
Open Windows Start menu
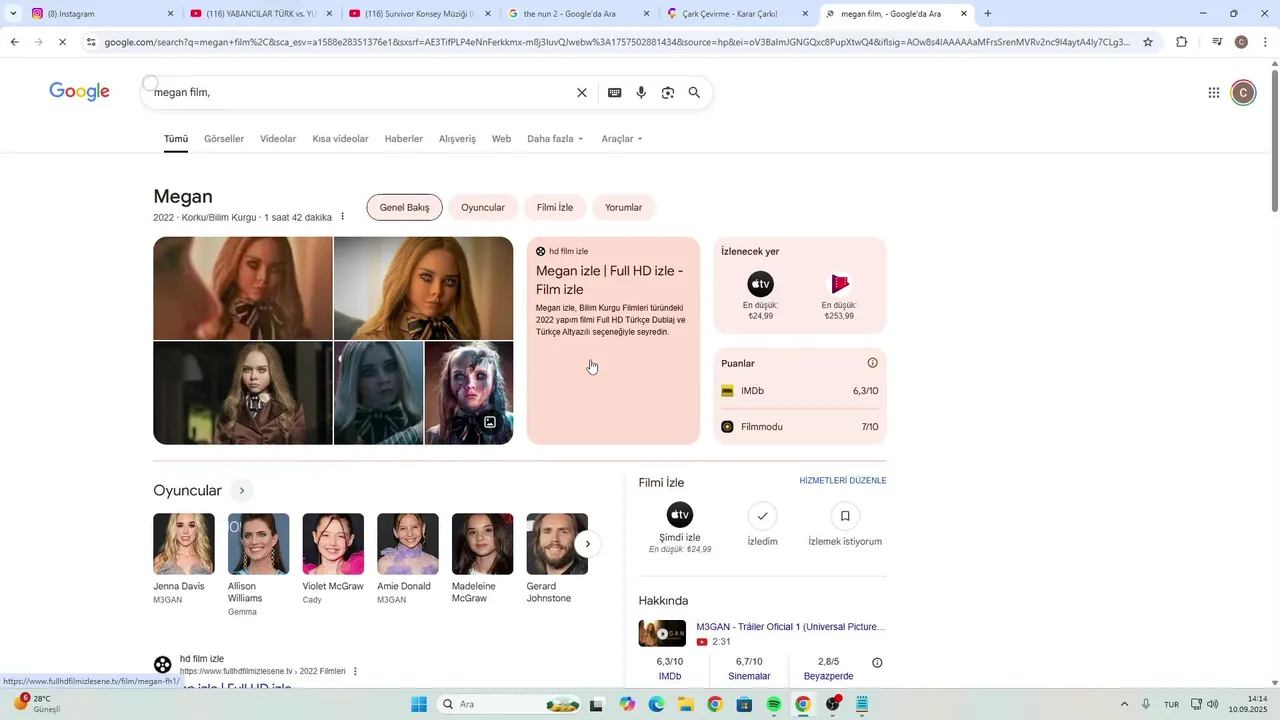click(419, 704)
